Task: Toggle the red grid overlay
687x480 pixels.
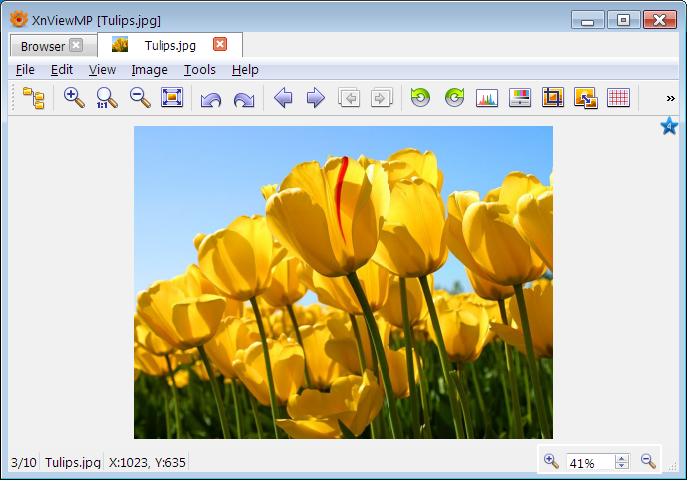Action: coord(618,98)
